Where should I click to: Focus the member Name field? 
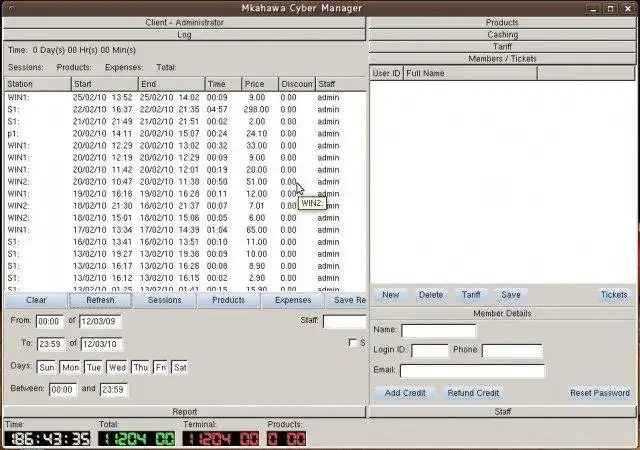[x=439, y=331]
